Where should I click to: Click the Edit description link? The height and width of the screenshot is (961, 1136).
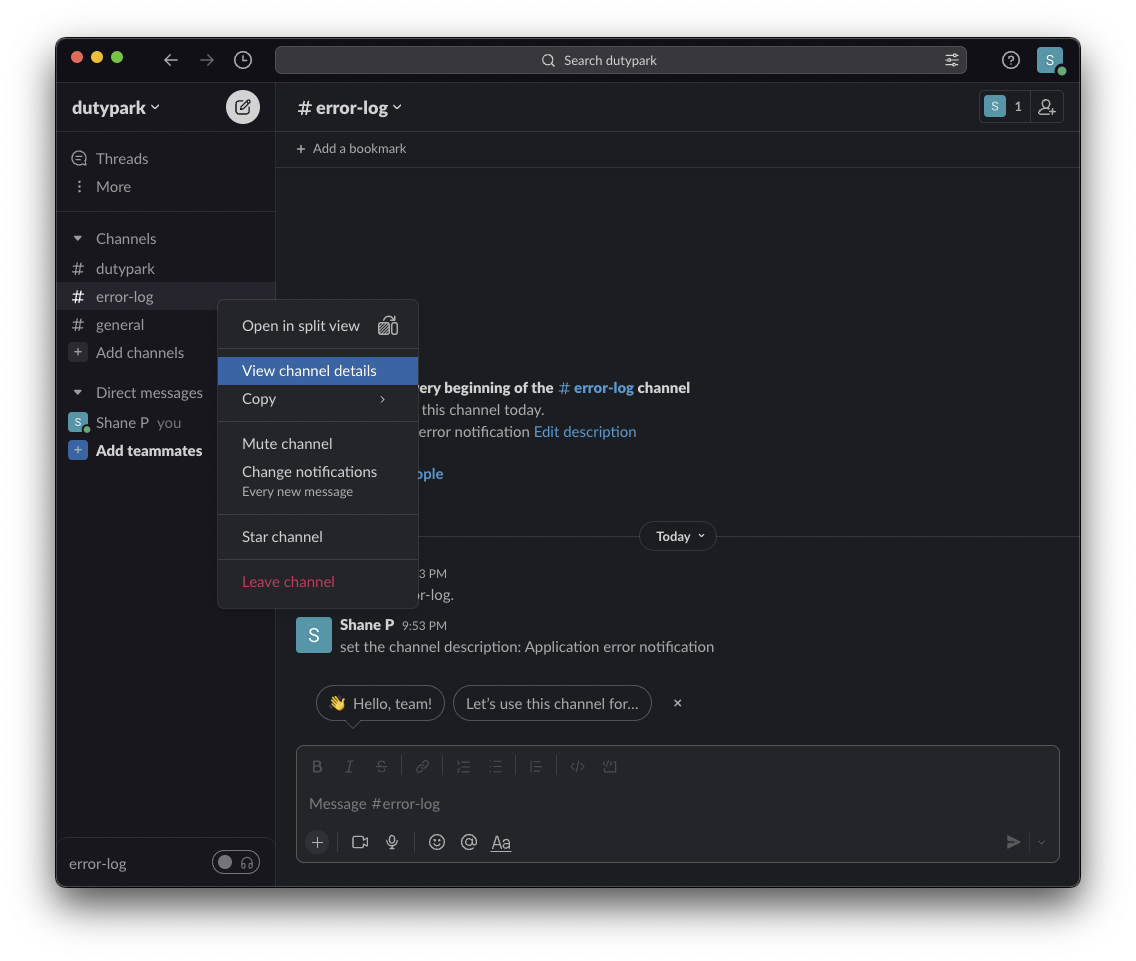coord(585,432)
